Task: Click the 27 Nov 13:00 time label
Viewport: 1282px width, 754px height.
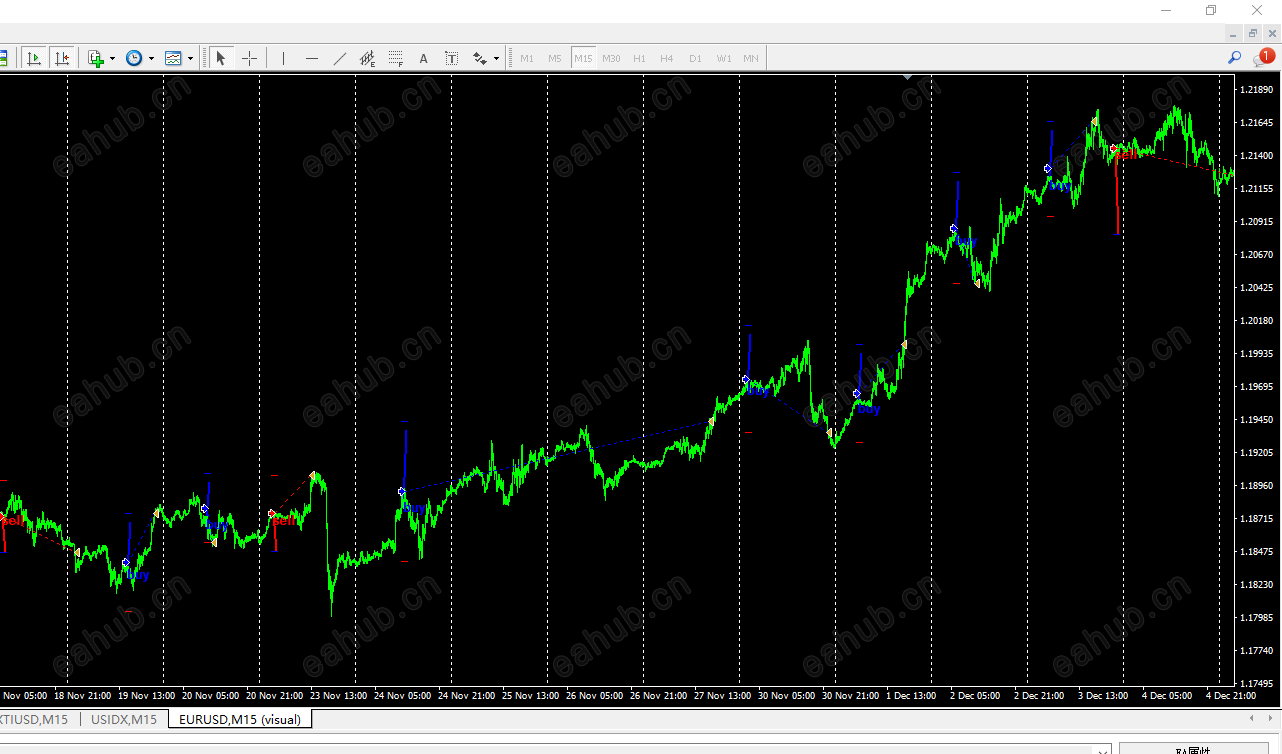Action: click(723, 695)
